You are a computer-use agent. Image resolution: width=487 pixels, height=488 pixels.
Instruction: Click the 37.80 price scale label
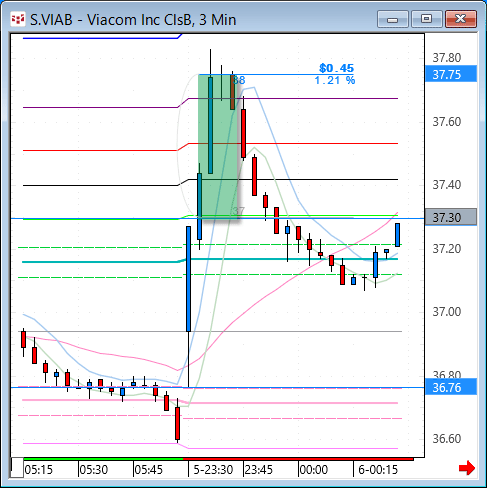point(447,58)
